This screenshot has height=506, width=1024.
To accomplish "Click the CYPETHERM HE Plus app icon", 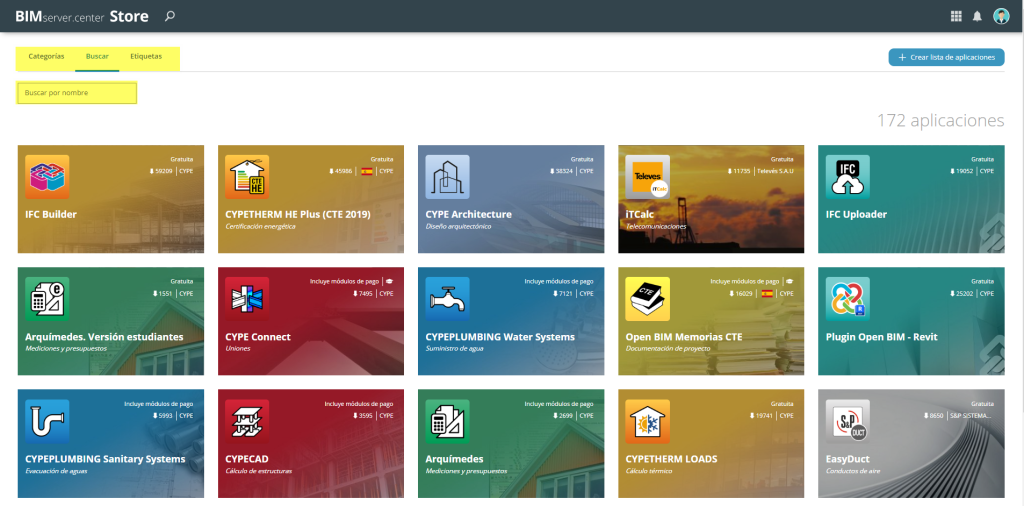I will pyautogui.click(x=247, y=177).
